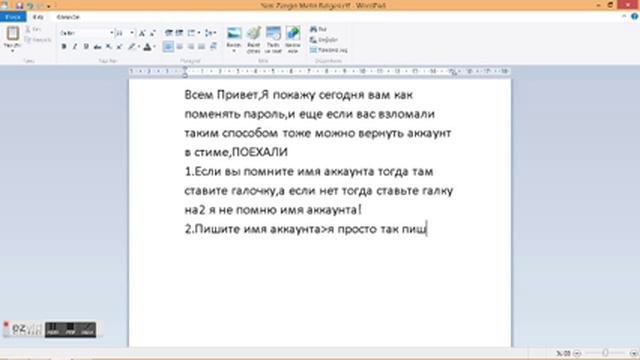This screenshot has width=640, height=360.
Task: Open the line spacing dropdown
Action: pyautogui.click(x=211, y=33)
